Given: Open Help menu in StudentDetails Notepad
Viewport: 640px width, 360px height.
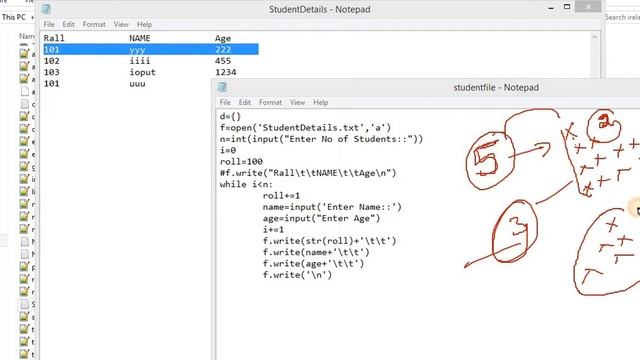Looking at the screenshot, I should coord(144,24).
